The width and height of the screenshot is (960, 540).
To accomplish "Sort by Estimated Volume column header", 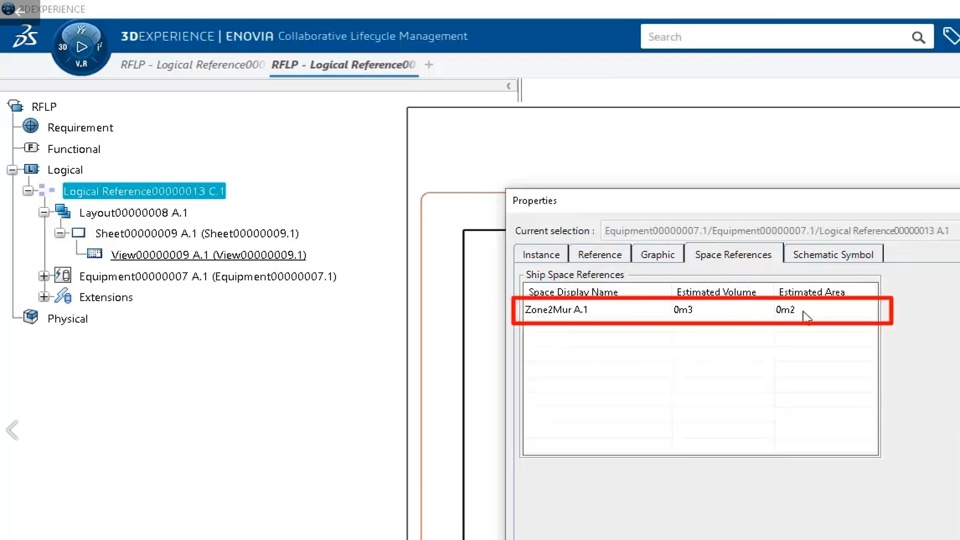I will 716,292.
